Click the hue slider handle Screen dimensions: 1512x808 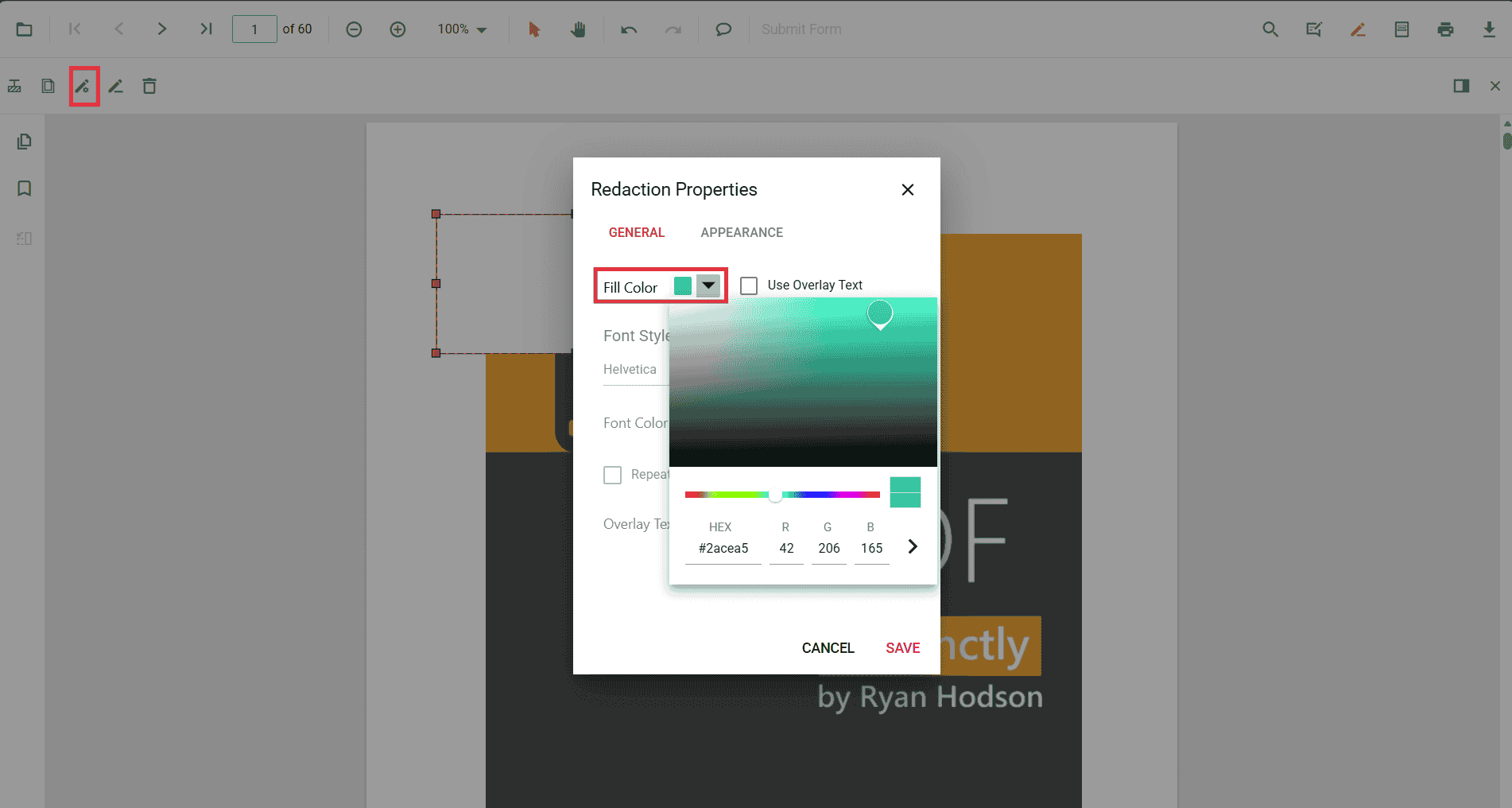click(x=775, y=495)
